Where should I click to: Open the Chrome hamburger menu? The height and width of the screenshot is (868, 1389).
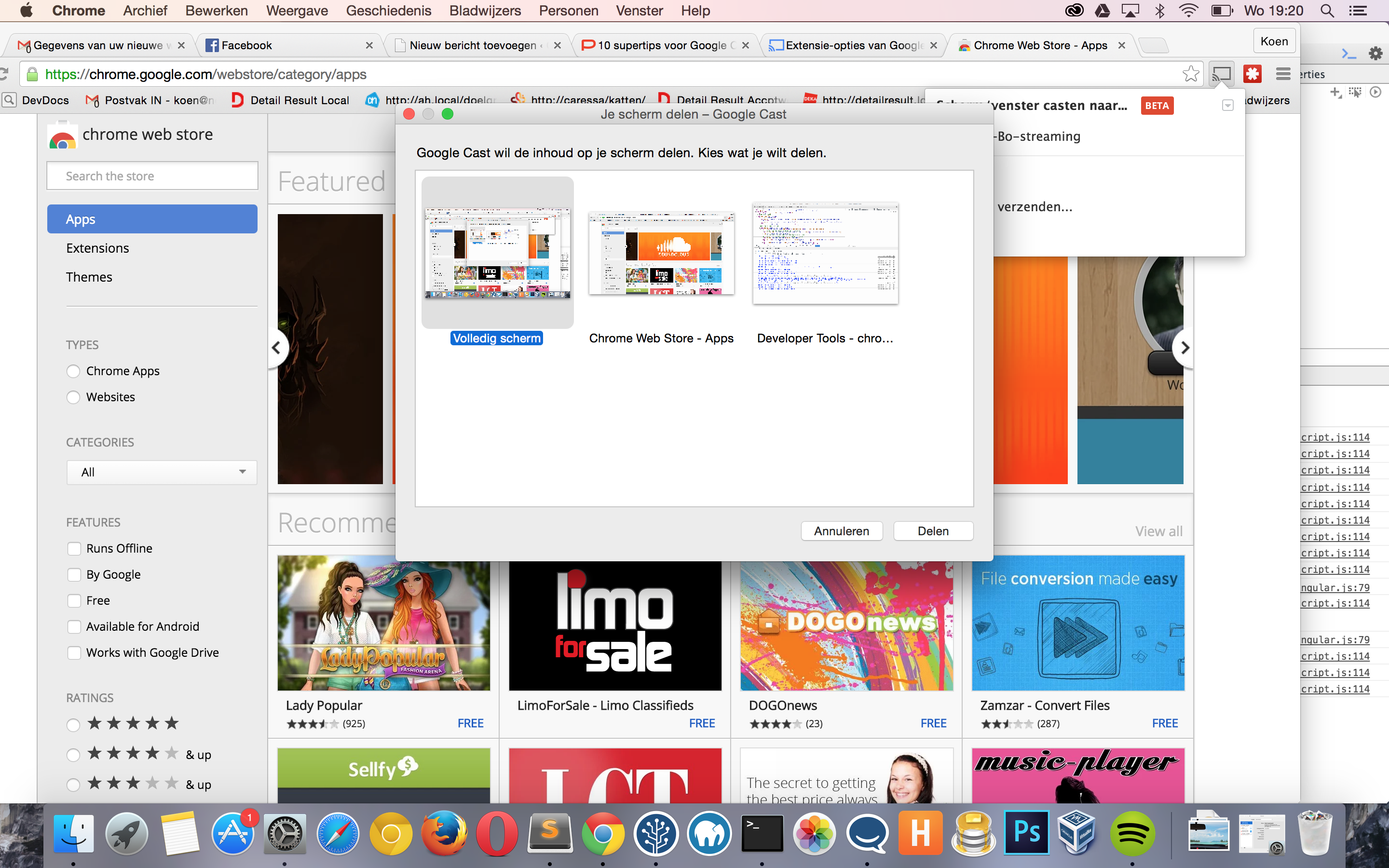pos(1283,74)
